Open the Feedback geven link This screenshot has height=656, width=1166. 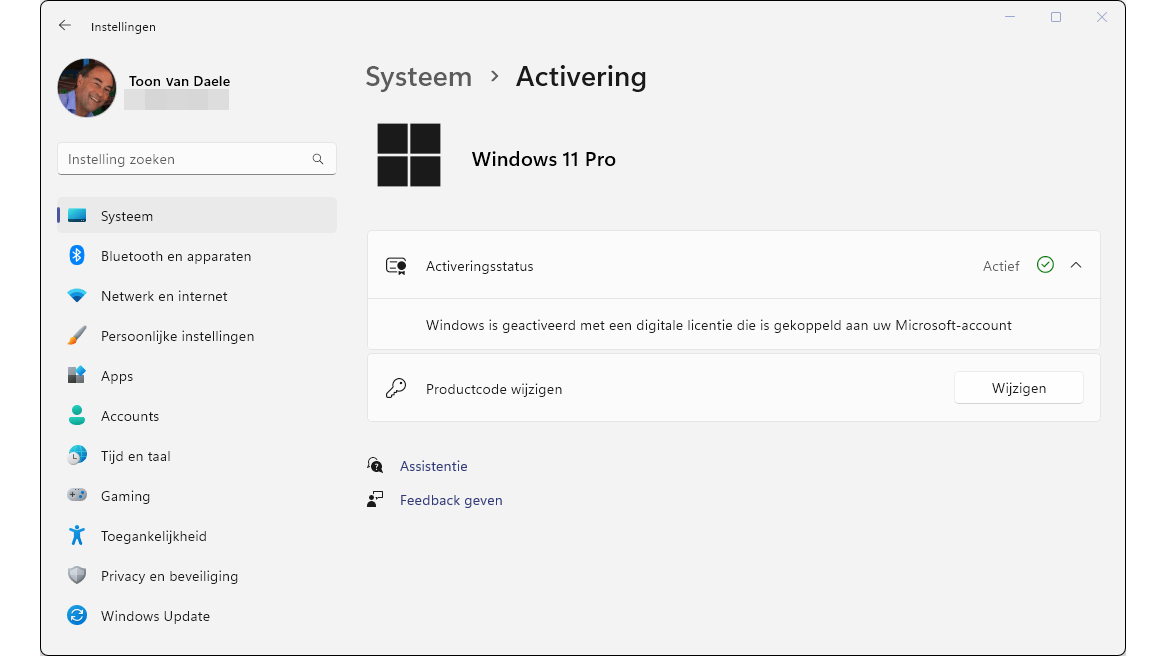tap(451, 500)
